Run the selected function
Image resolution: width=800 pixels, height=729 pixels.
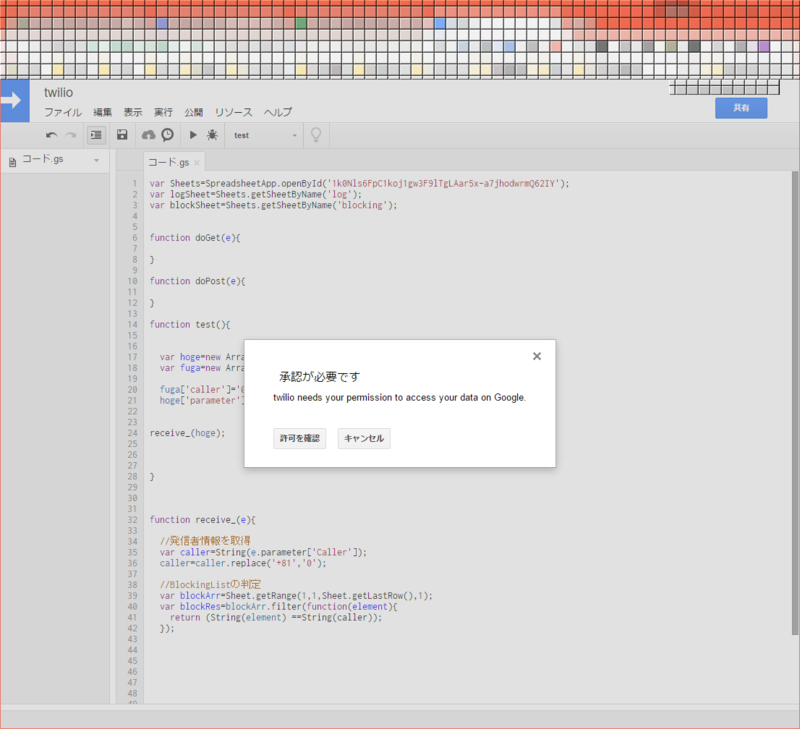pos(193,135)
